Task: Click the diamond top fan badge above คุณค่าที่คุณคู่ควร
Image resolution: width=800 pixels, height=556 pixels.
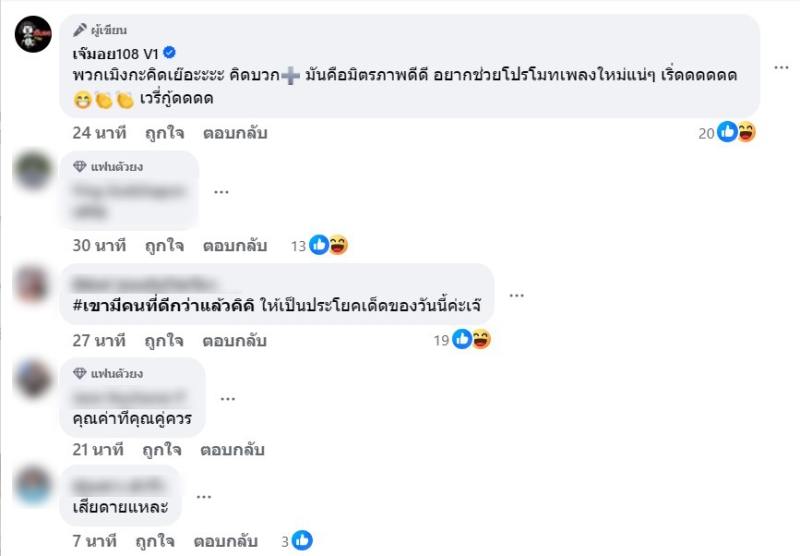Action: (81, 374)
